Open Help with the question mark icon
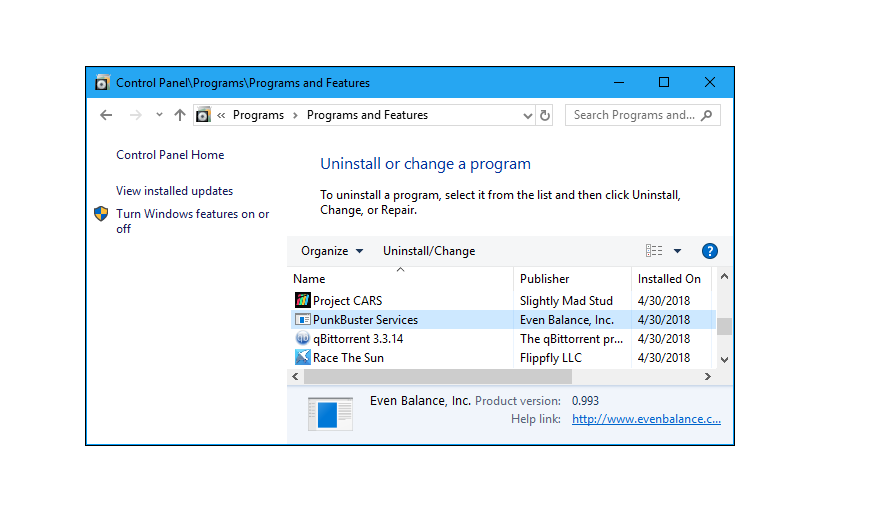Viewport: 879px width, 506px height. [x=710, y=251]
